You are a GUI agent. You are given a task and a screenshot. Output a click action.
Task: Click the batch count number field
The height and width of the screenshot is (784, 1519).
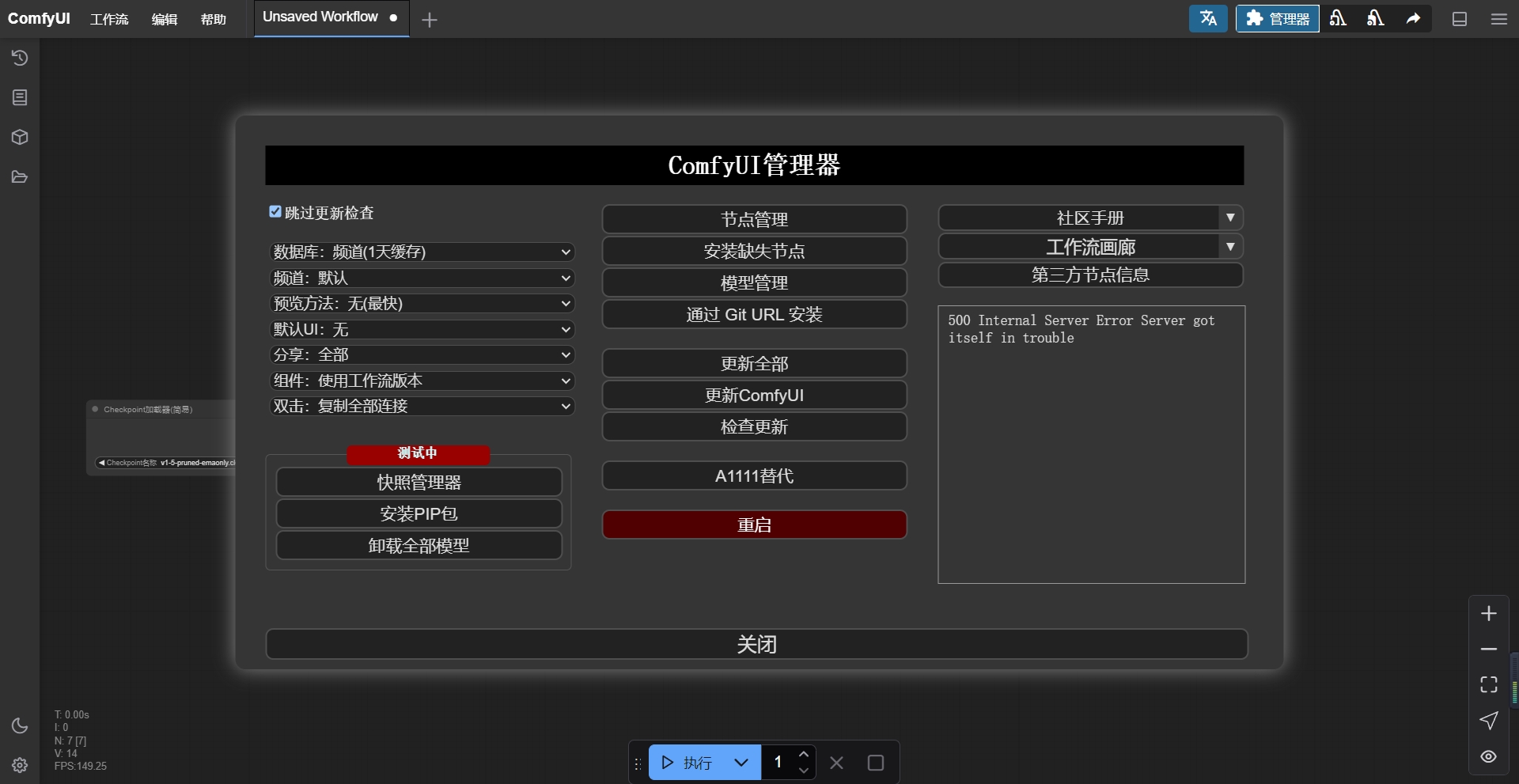[x=778, y=763]
